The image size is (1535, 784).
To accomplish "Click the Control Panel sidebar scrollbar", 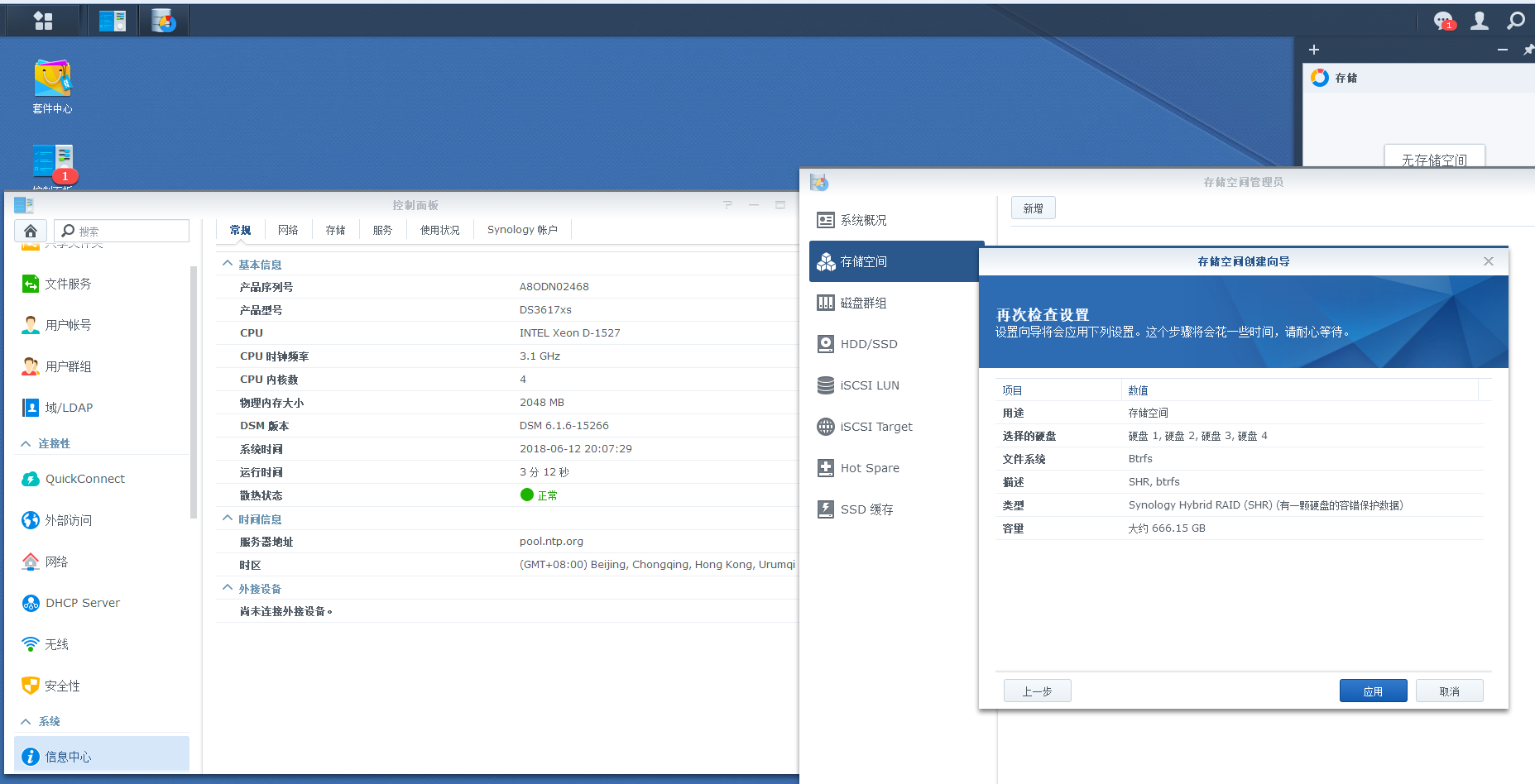I will 194,392.
